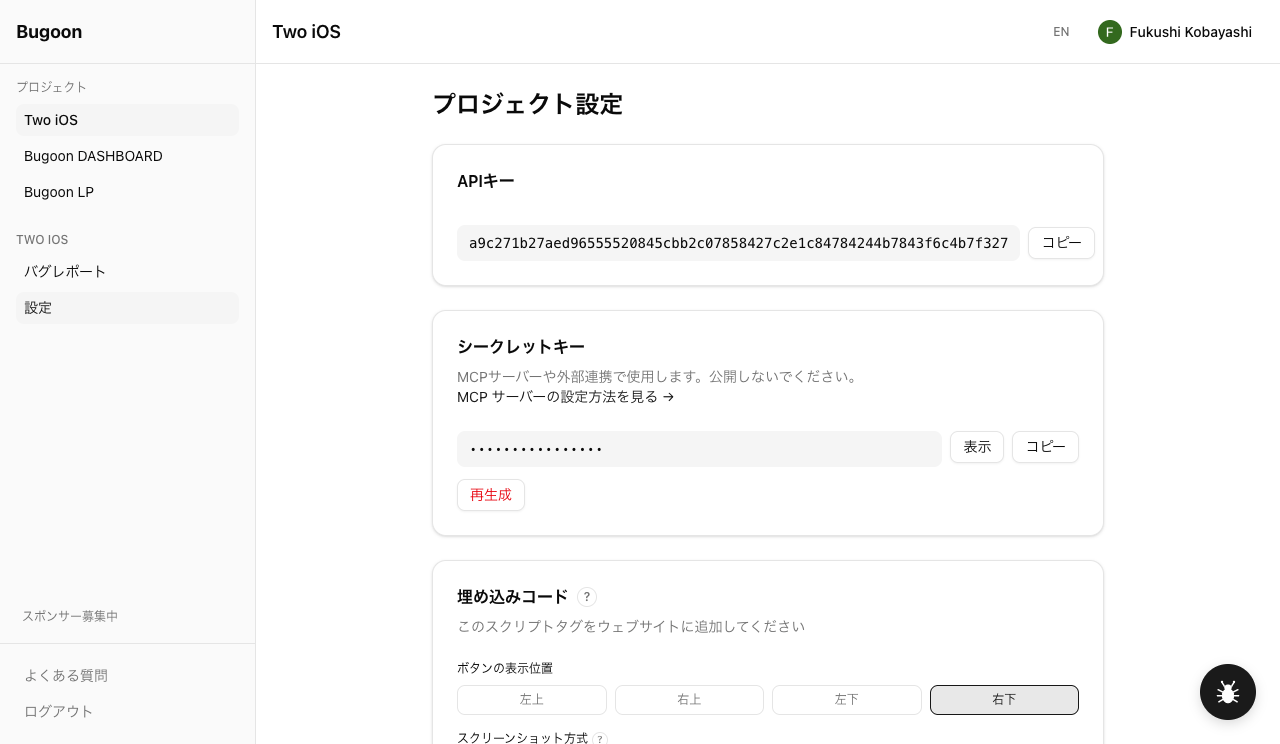
Task: Open MCP サーバーの設定方法を見る link
Action: coord(566,397)
